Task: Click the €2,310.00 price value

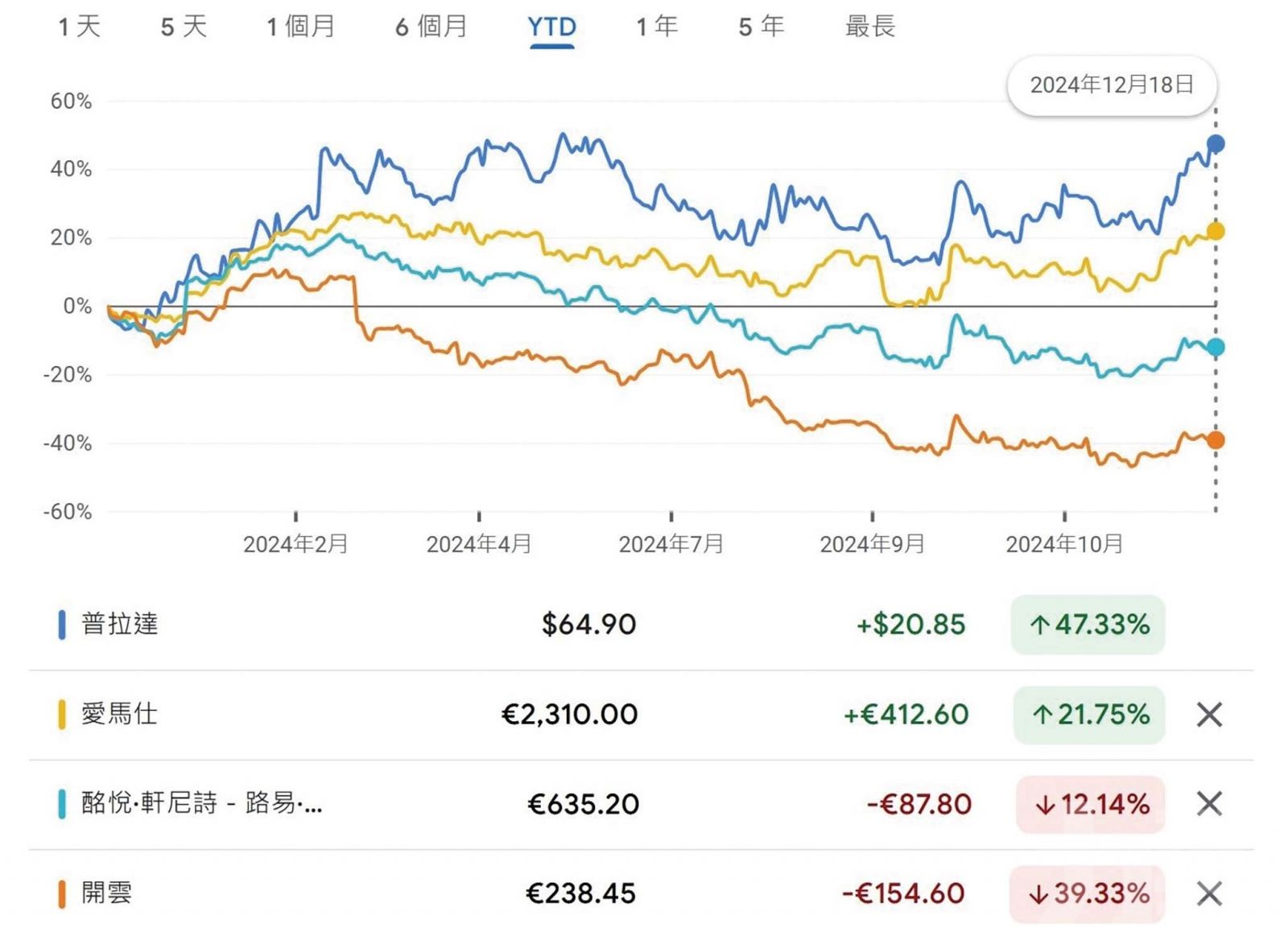Action: pos(569,715)
